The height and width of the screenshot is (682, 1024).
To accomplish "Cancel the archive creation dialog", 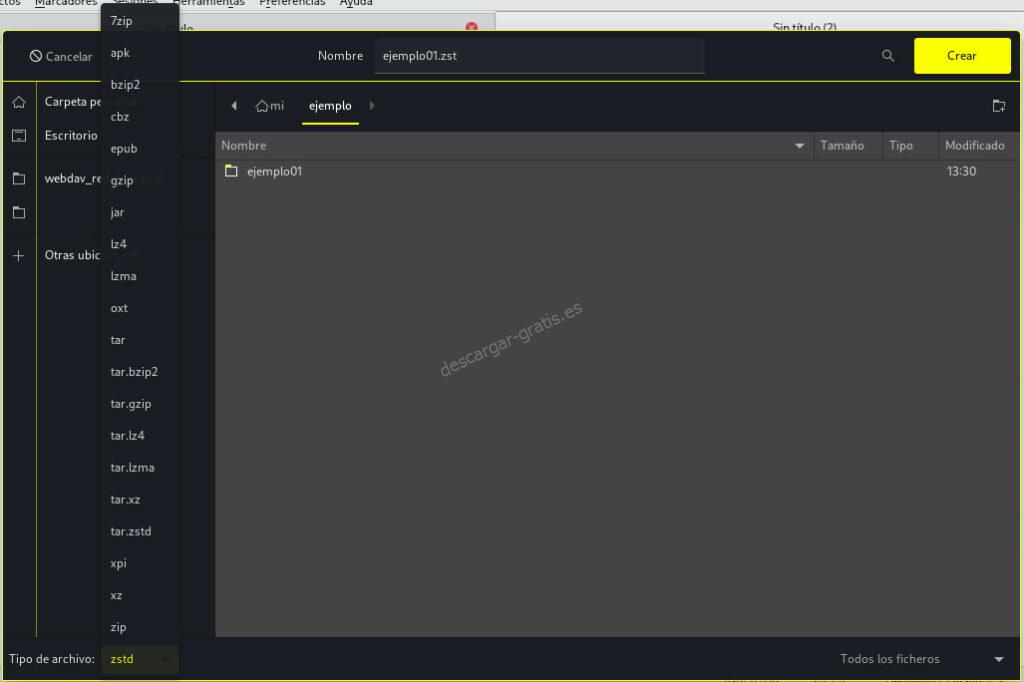I will [61, 57].
